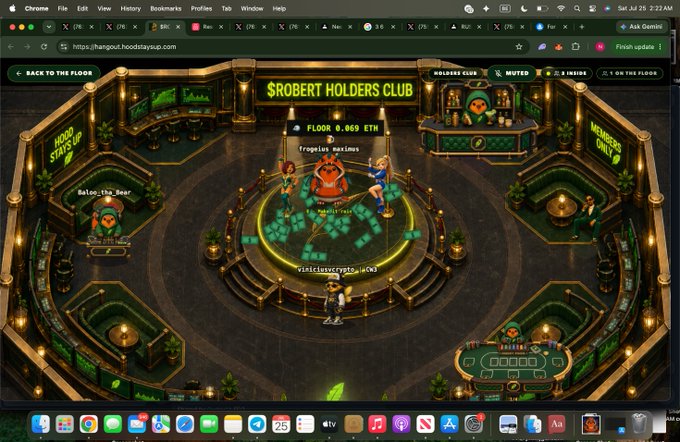Open Finder from the Dock
680x442 pixels.
40,424
